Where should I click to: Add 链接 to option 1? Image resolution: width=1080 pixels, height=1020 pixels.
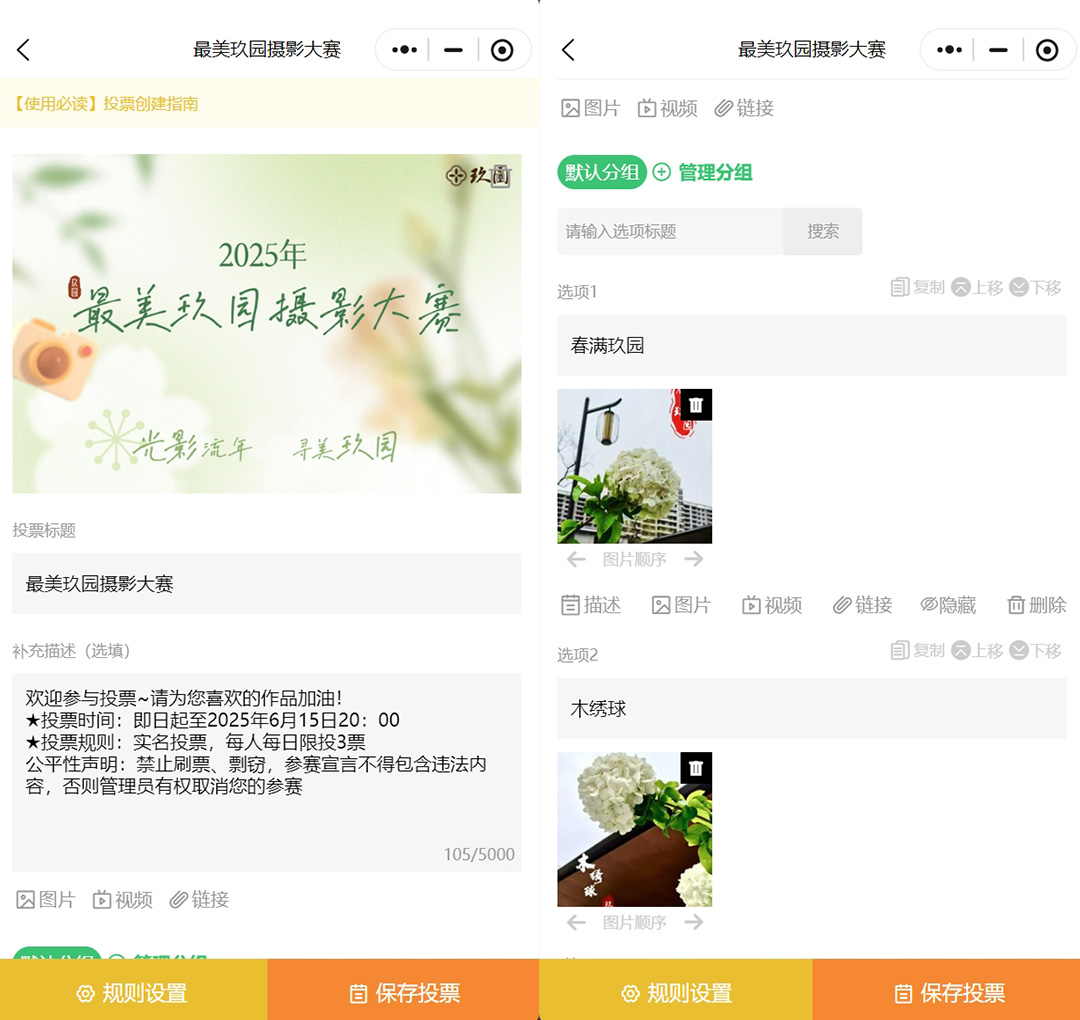point(862,605)
